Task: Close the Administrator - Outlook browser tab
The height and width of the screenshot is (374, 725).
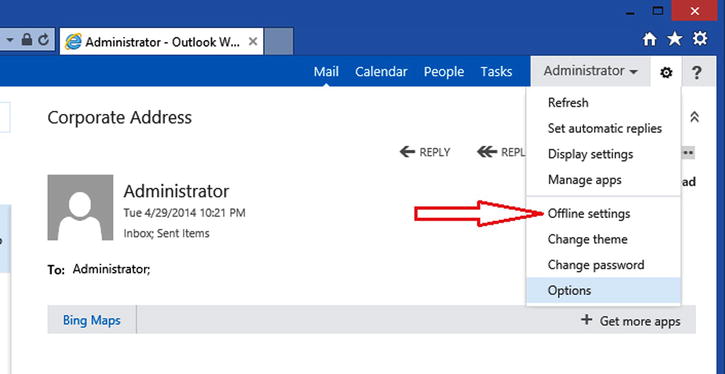Action: [252, 42]
